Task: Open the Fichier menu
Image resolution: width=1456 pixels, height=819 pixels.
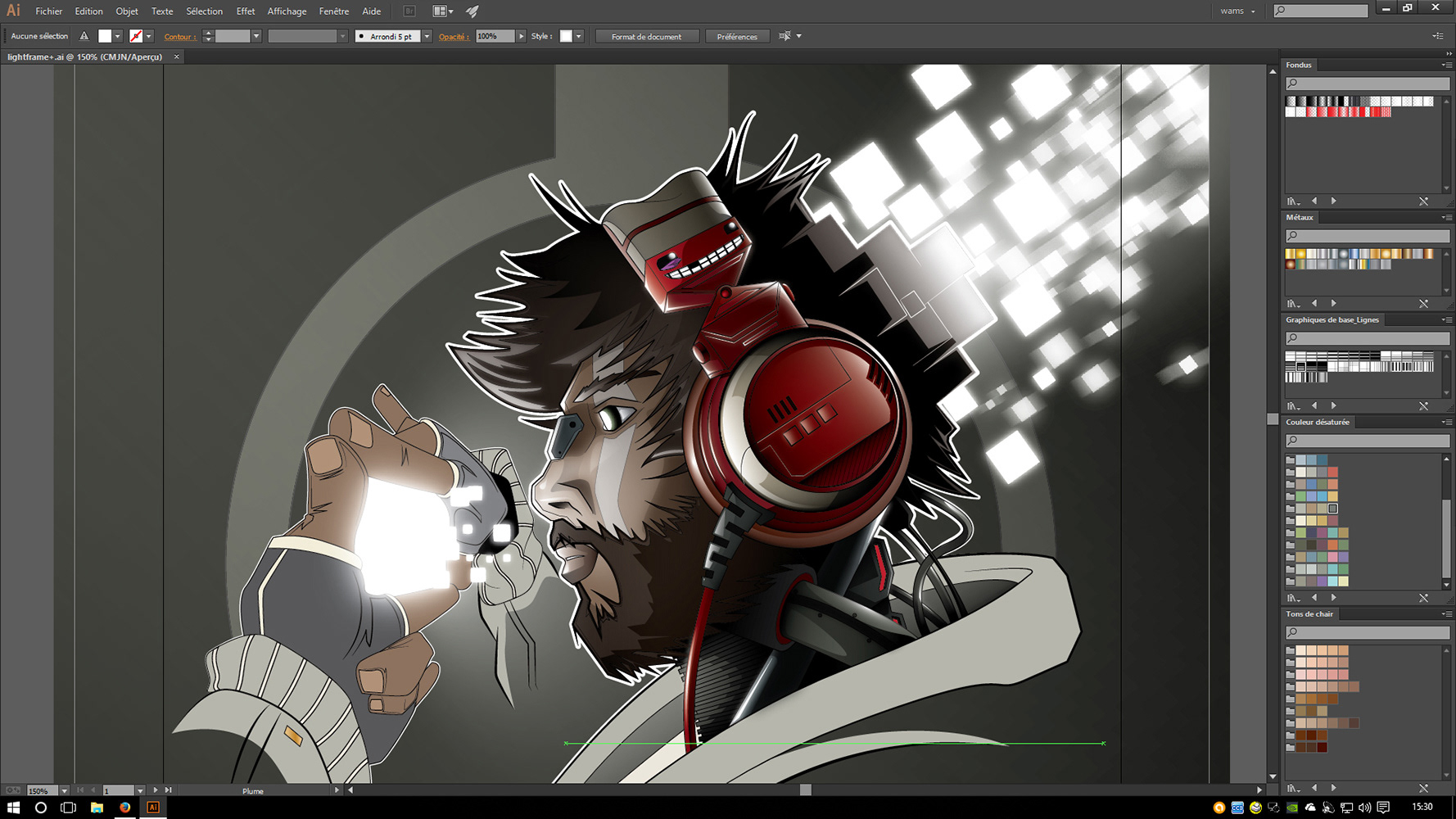Action: tap(48, 11)
